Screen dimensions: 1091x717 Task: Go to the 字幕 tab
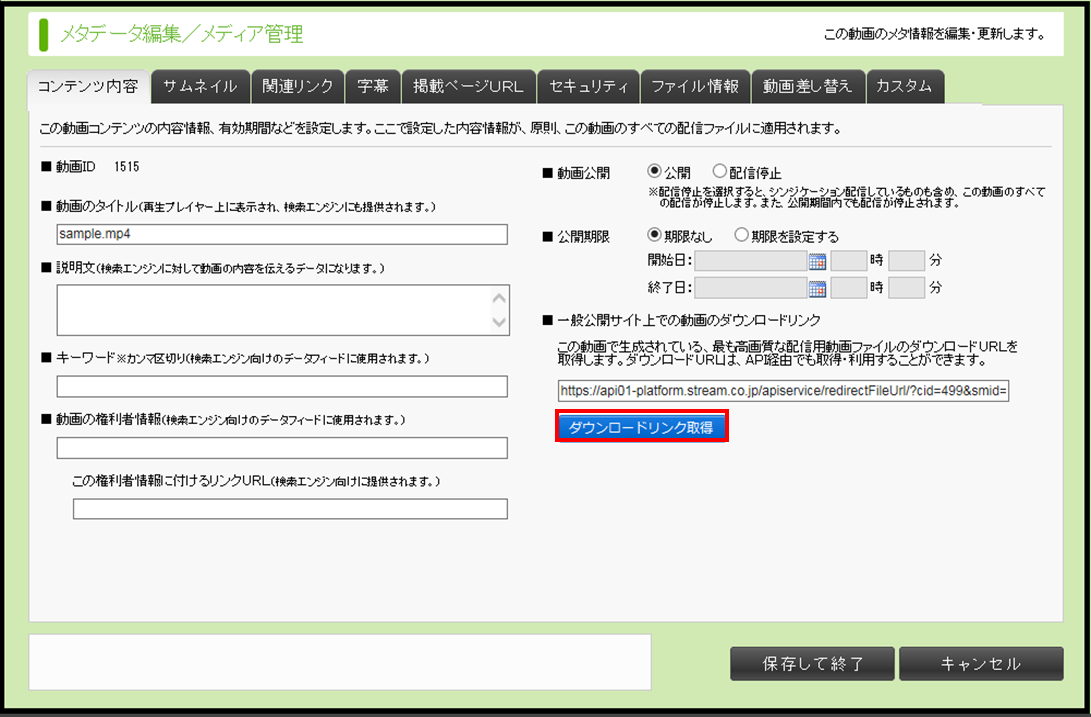373,87
